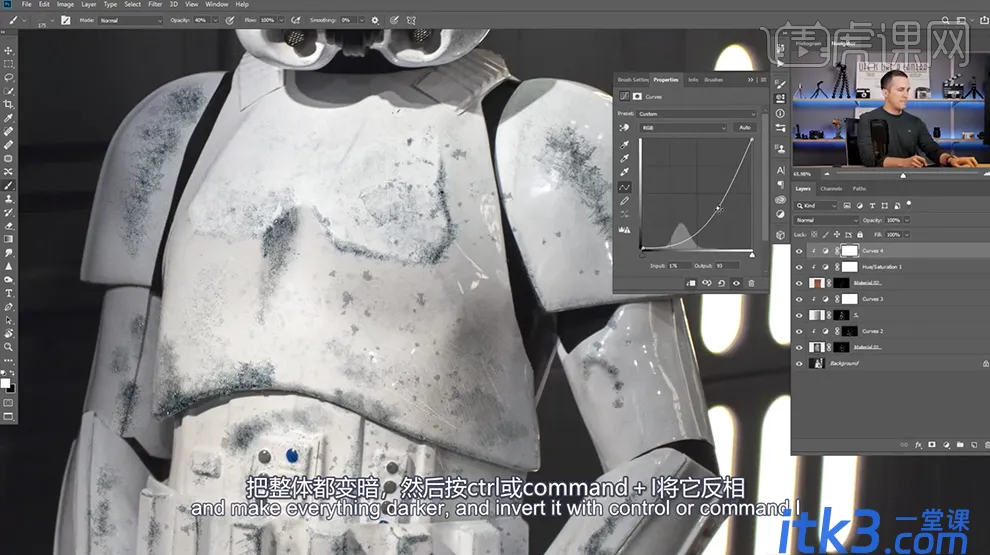990x555 pixels.
Task: Open the File menu
Action: [x=27, y=4]
